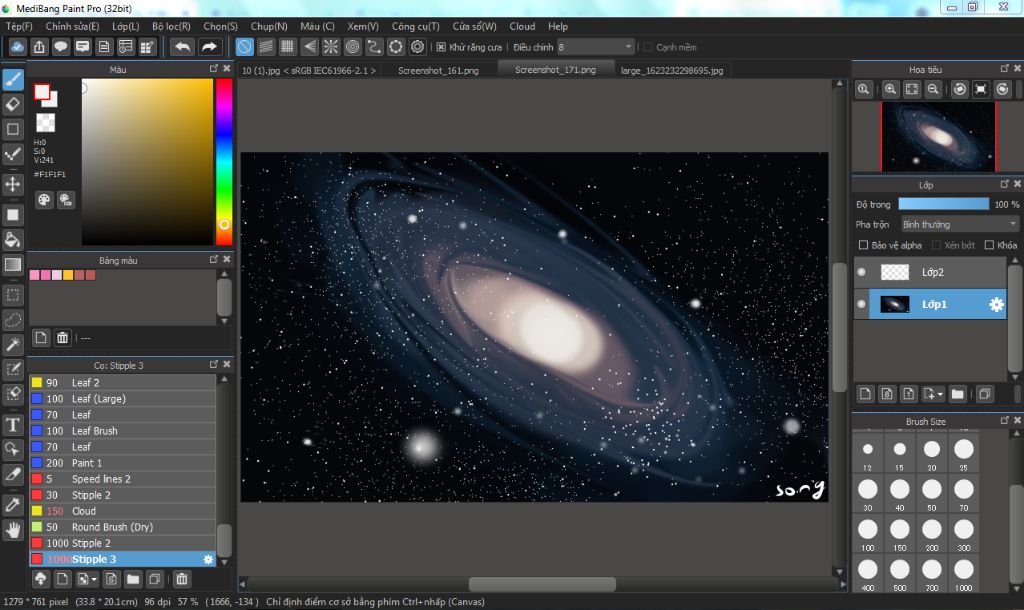Select the Gradient tool
The height and width of the screenshot is (610, 1024).
(13, 264)
